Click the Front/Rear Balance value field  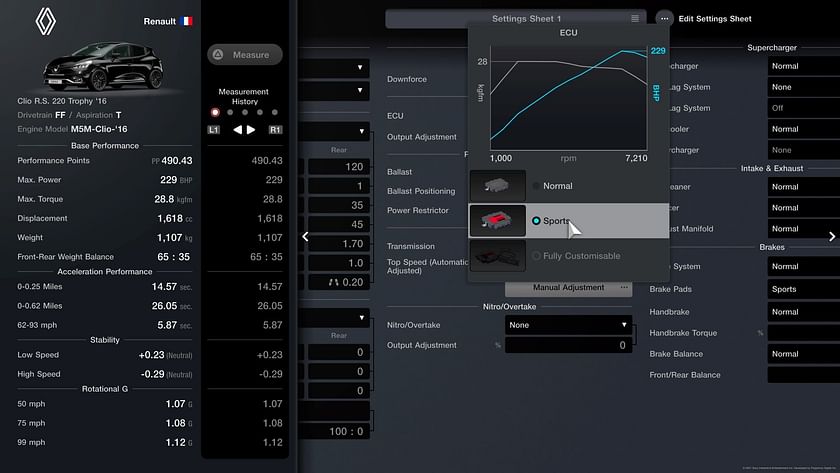(804, 375)
